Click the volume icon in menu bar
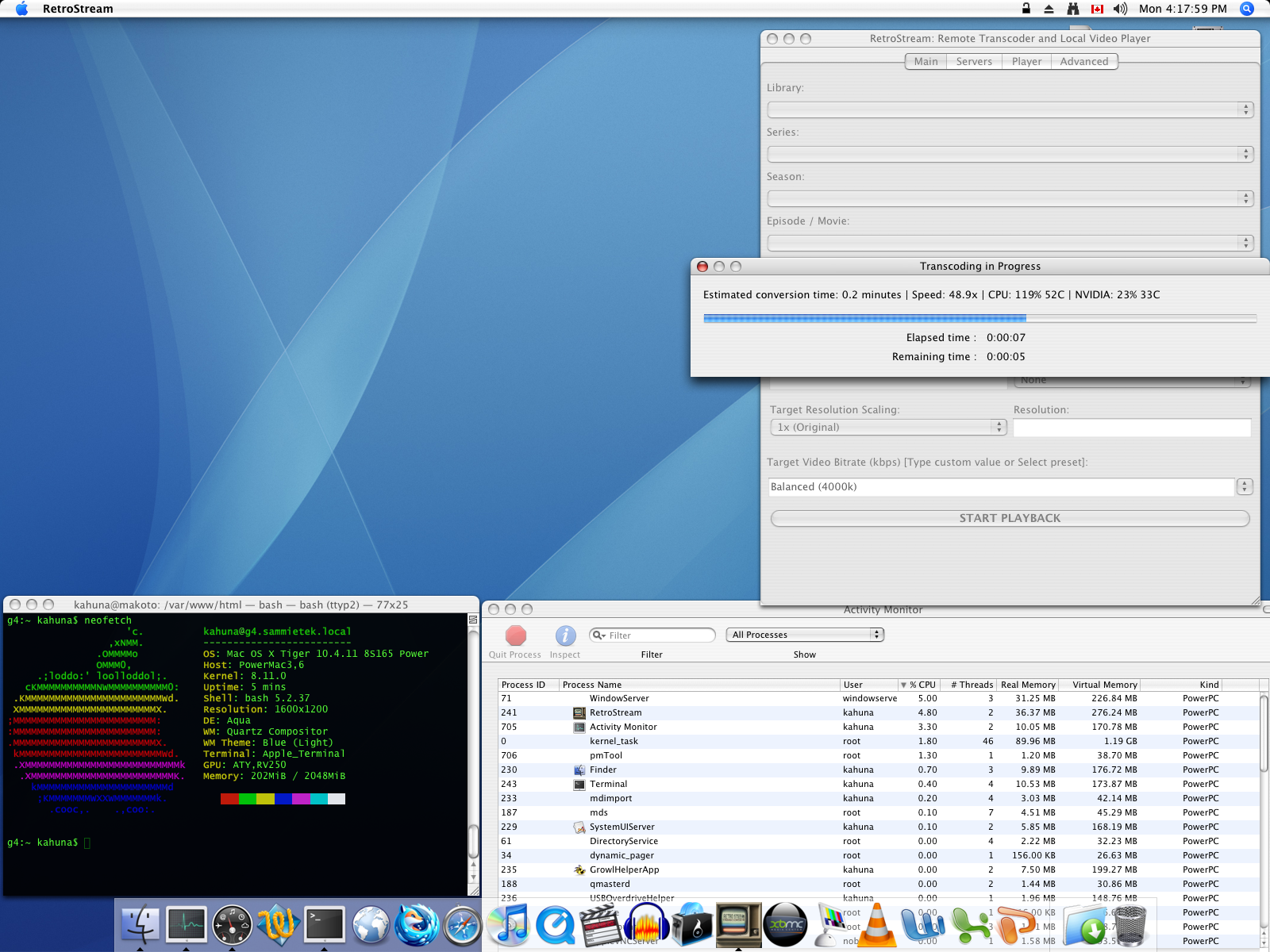1270x952 pixels. [x=1120, y=9]
